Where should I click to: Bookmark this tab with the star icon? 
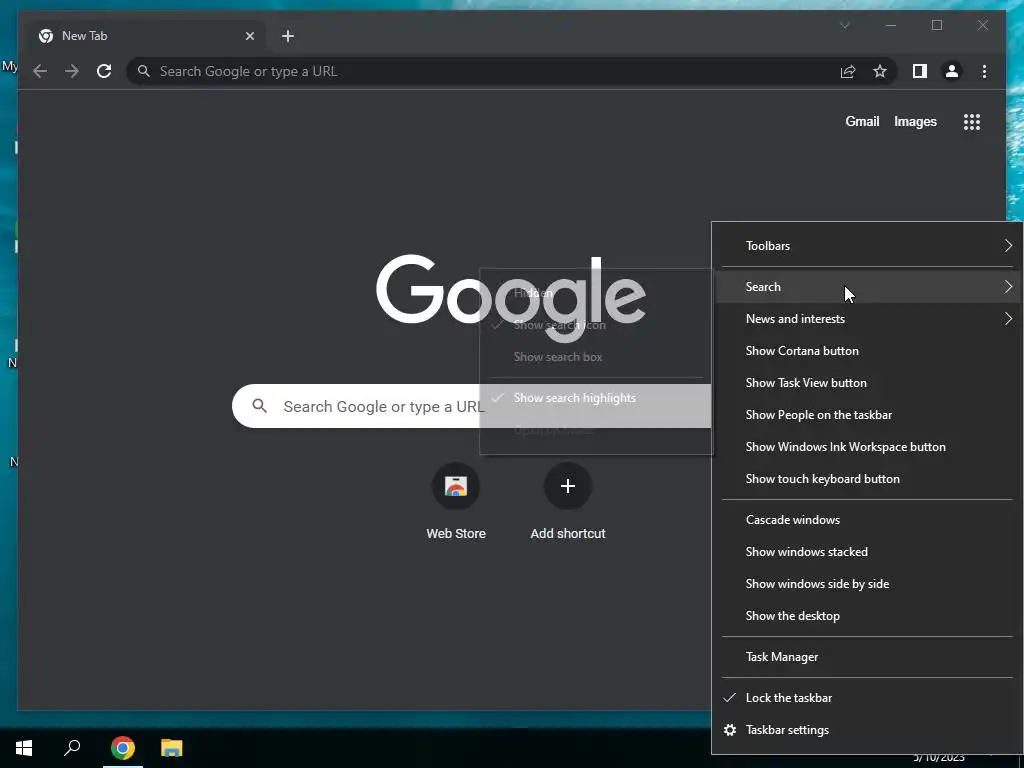coord(880,71)
